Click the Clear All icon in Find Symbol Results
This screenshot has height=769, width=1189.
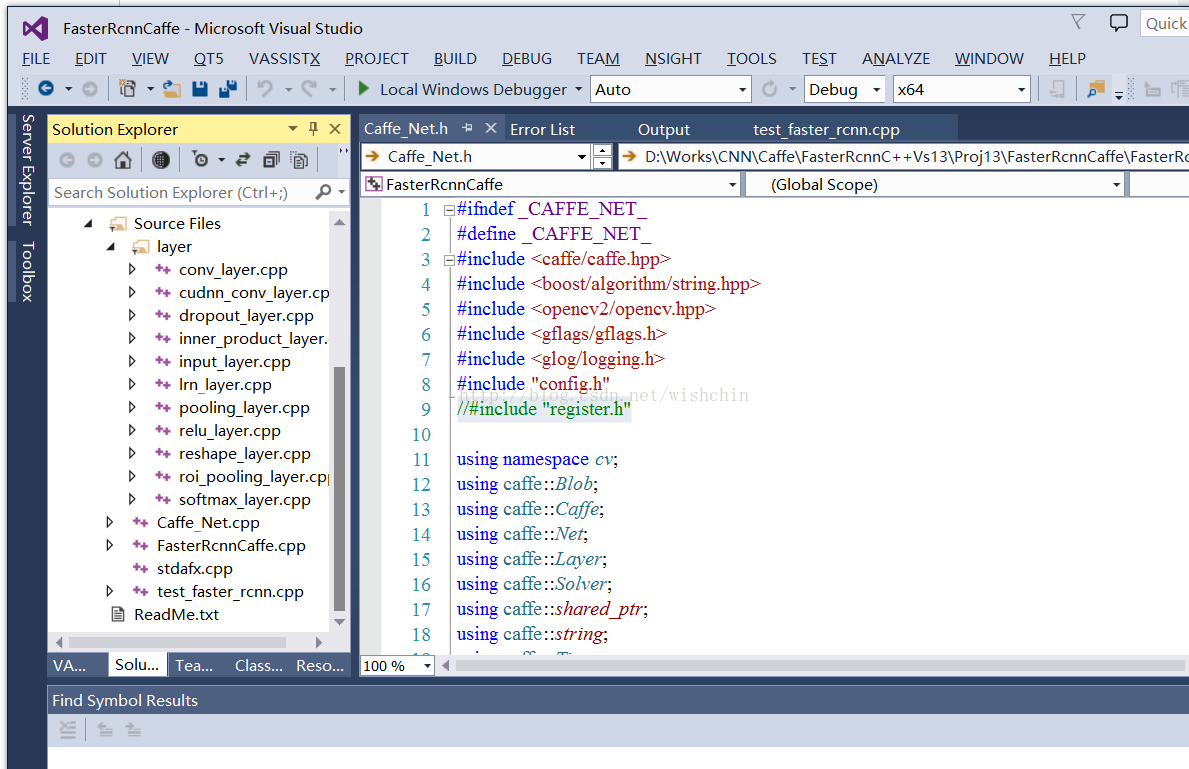(67, 730)
